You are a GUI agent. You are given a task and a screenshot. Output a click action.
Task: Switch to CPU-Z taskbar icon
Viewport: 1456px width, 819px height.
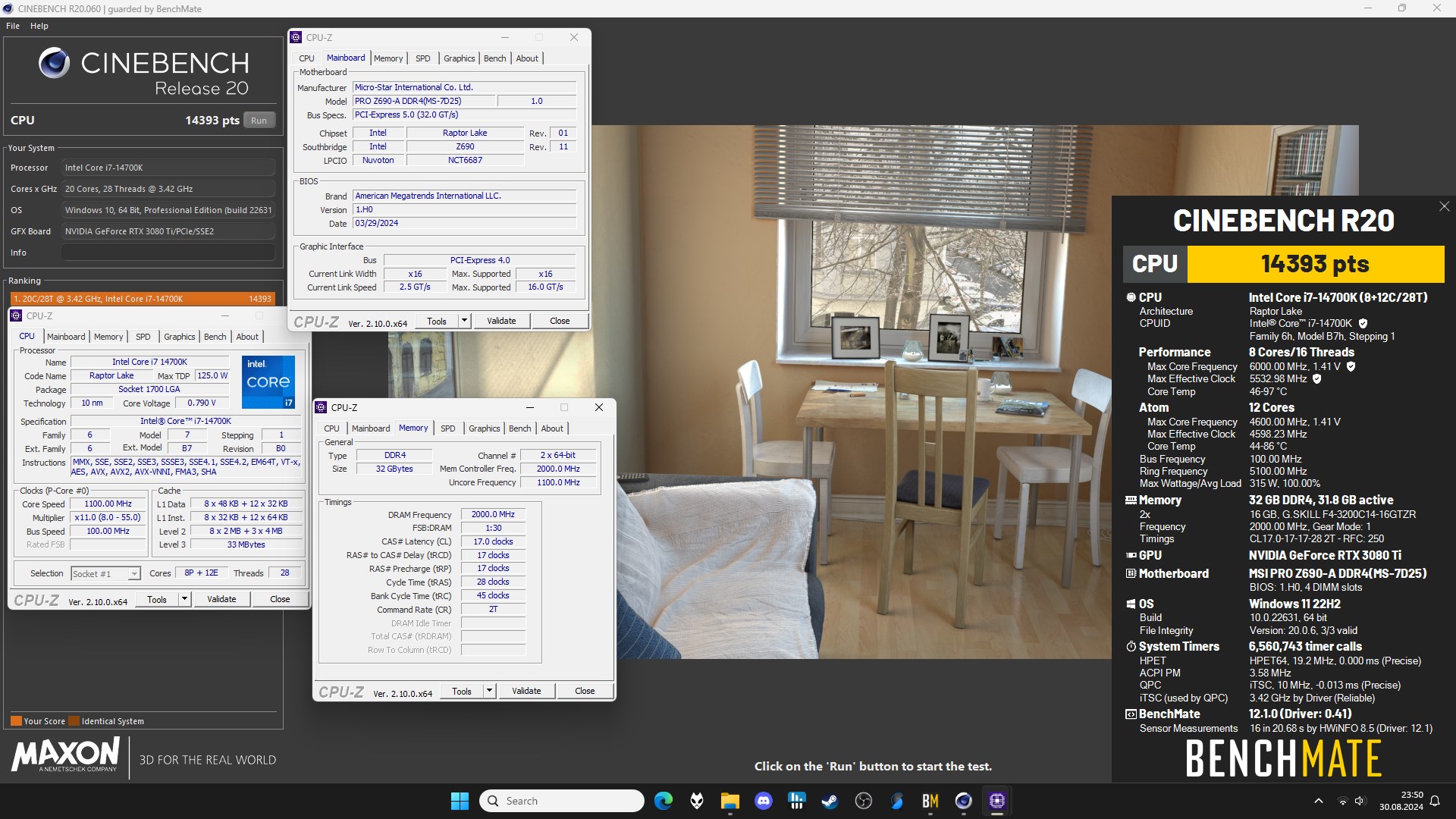[997, 801]
